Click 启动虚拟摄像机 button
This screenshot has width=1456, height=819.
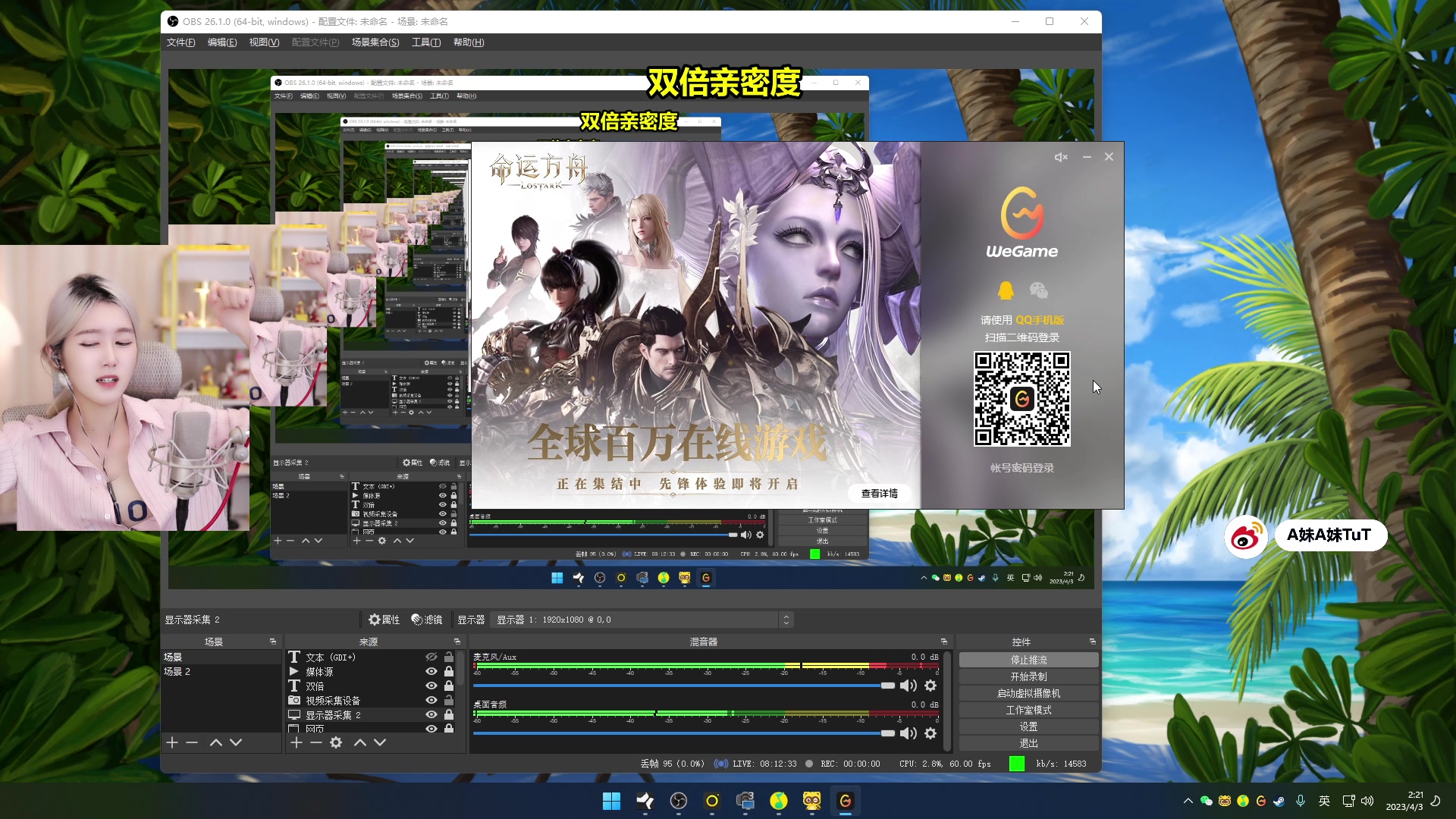pyautogui.click(x=1028, y=693)
